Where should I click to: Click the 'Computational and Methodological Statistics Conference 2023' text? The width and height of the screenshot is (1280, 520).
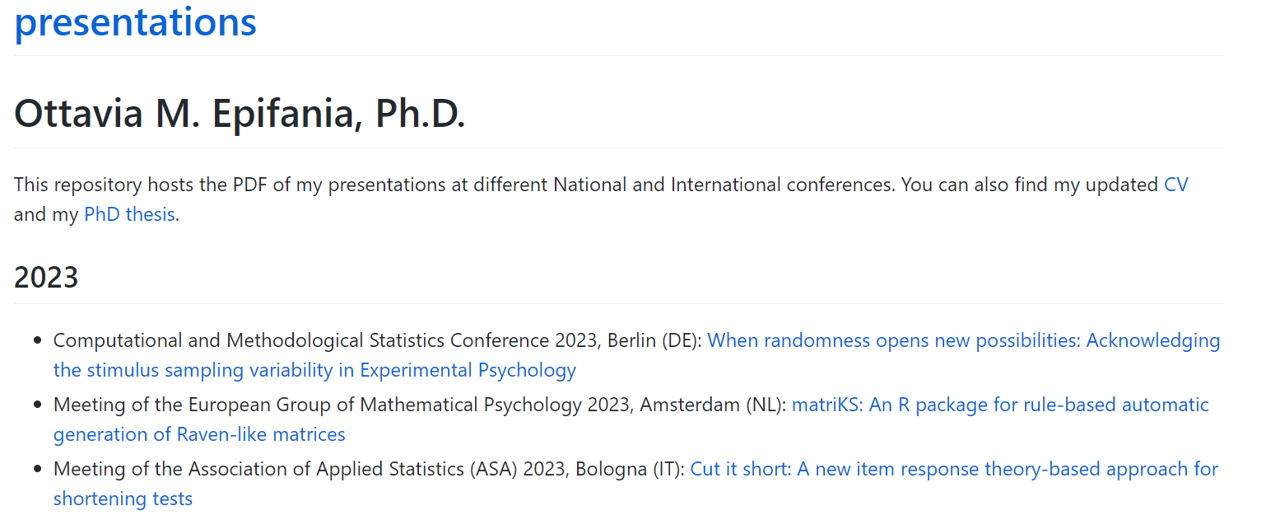(x=327, y=340)
